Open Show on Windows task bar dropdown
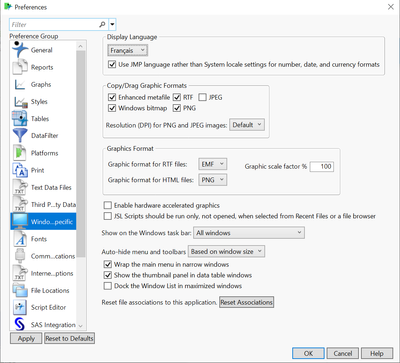 [x=249, y=233]
